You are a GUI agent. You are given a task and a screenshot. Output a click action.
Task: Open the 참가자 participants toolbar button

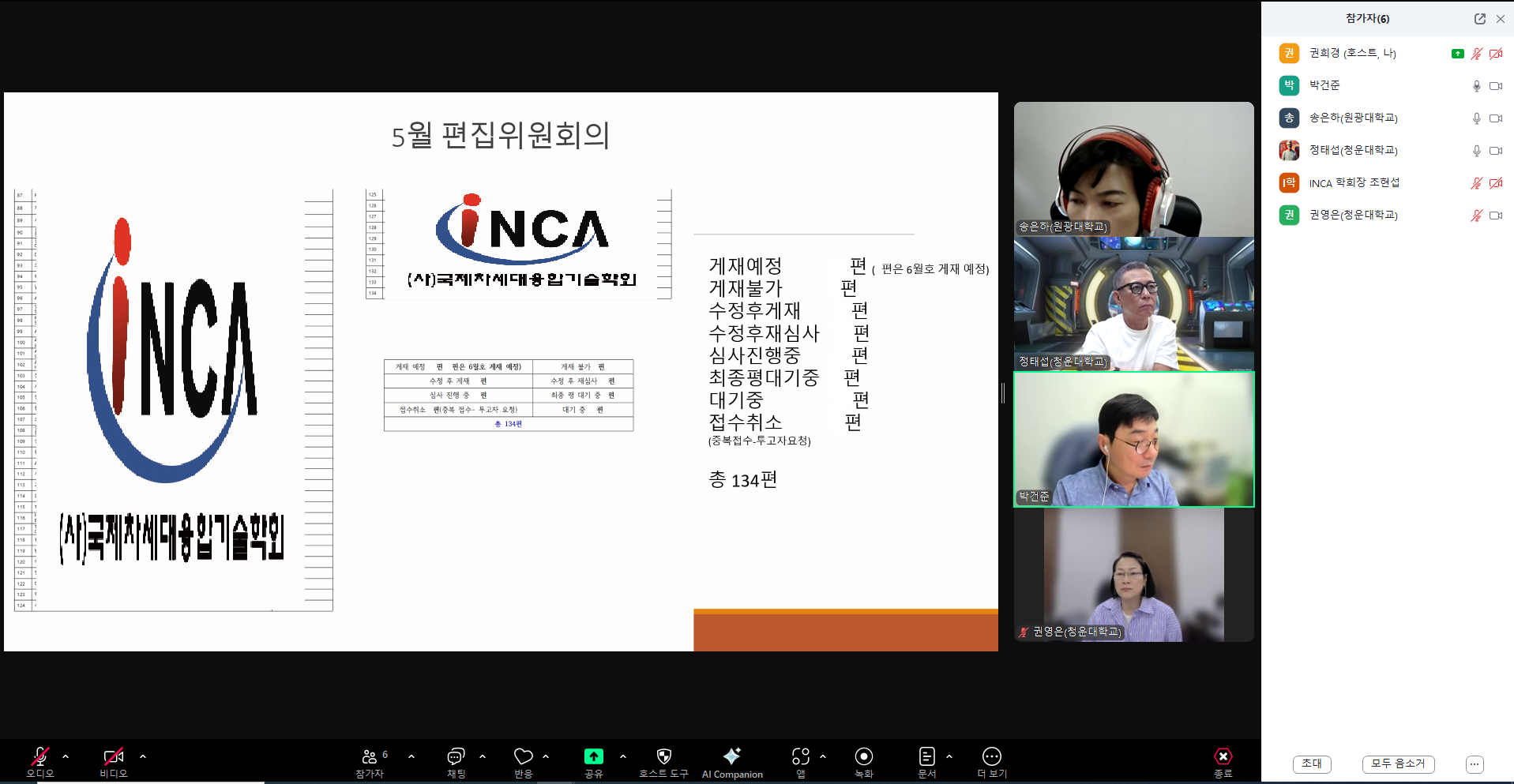(370, 761)
